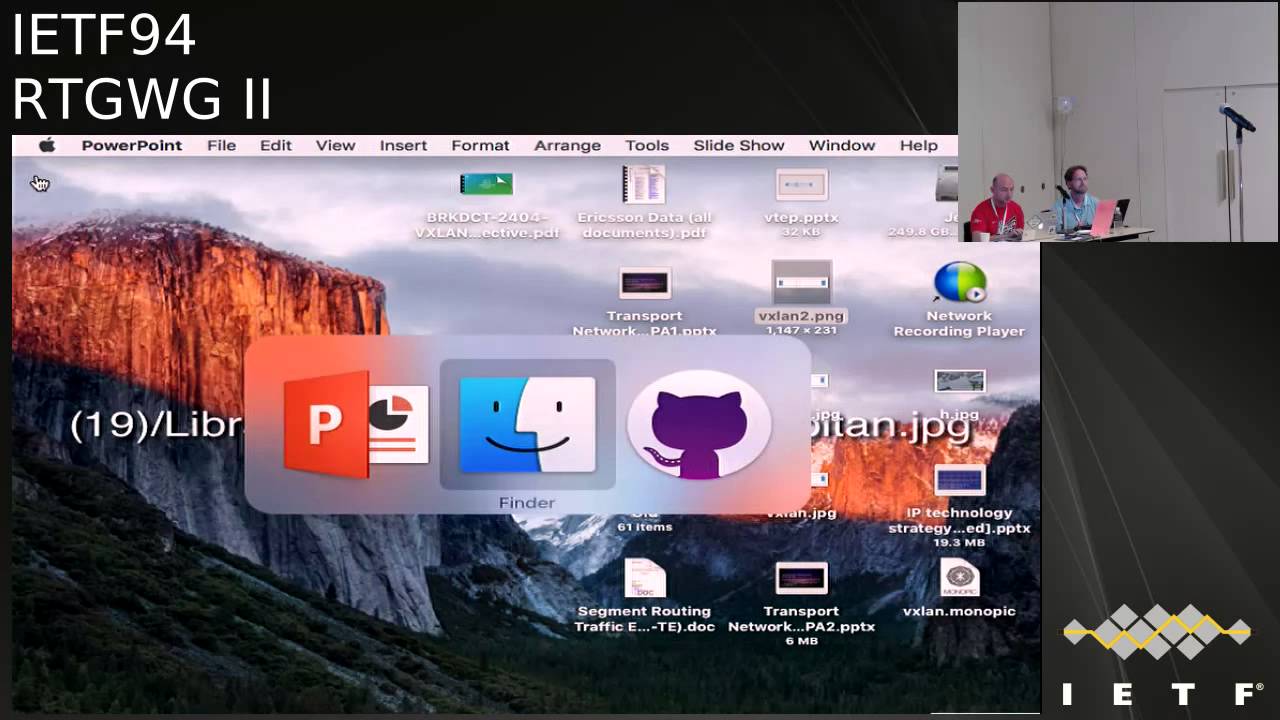Click the vxlan.monopic file name

(x=959, y=611)
